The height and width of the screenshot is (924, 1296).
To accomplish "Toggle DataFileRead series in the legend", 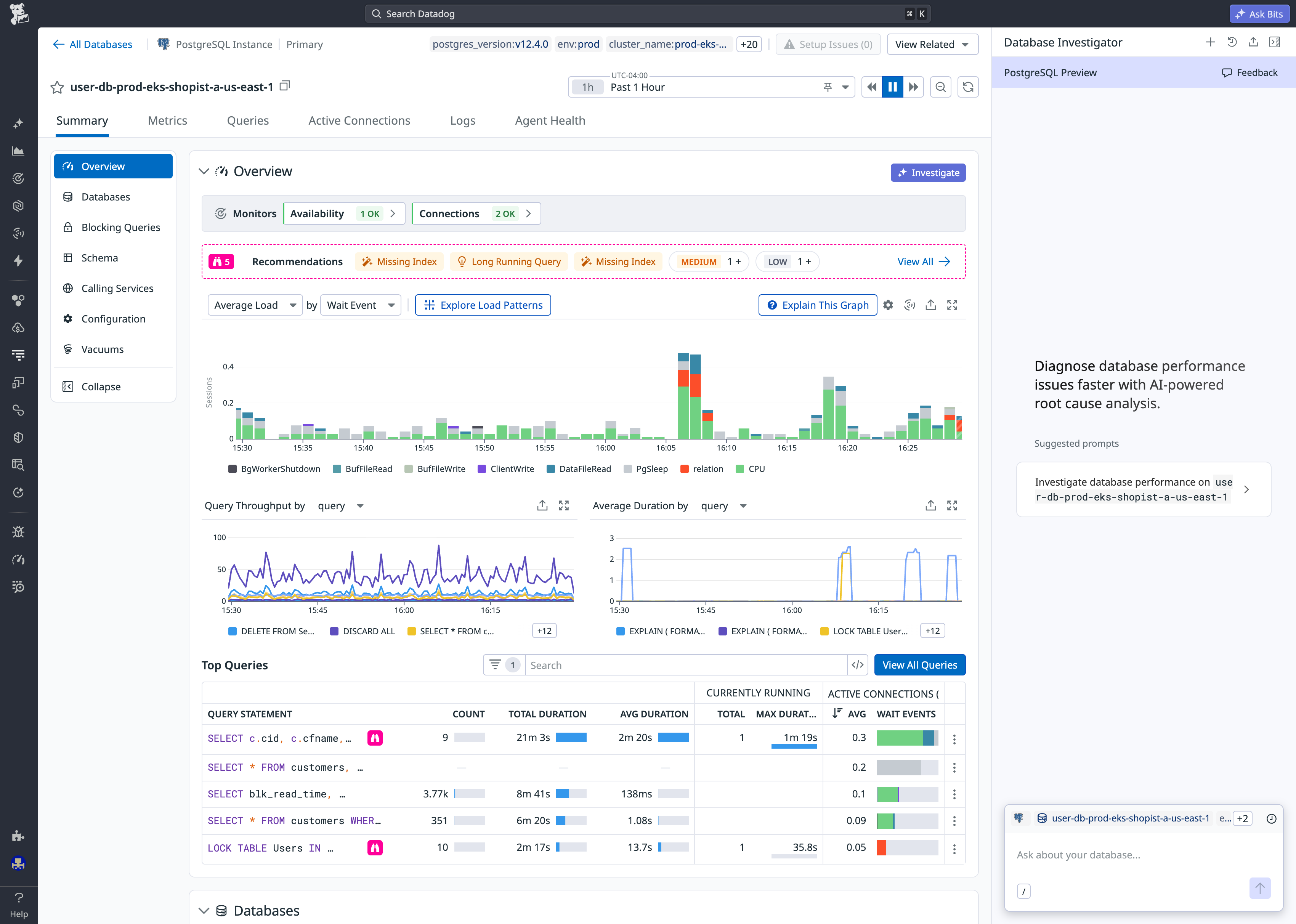I will [x=579, y=469].
